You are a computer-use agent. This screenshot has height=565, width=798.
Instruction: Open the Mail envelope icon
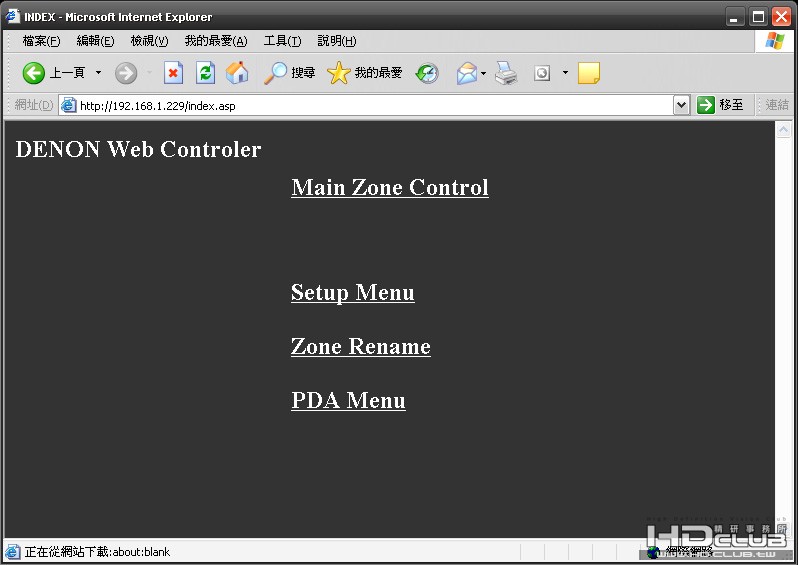tap(467, 73)
